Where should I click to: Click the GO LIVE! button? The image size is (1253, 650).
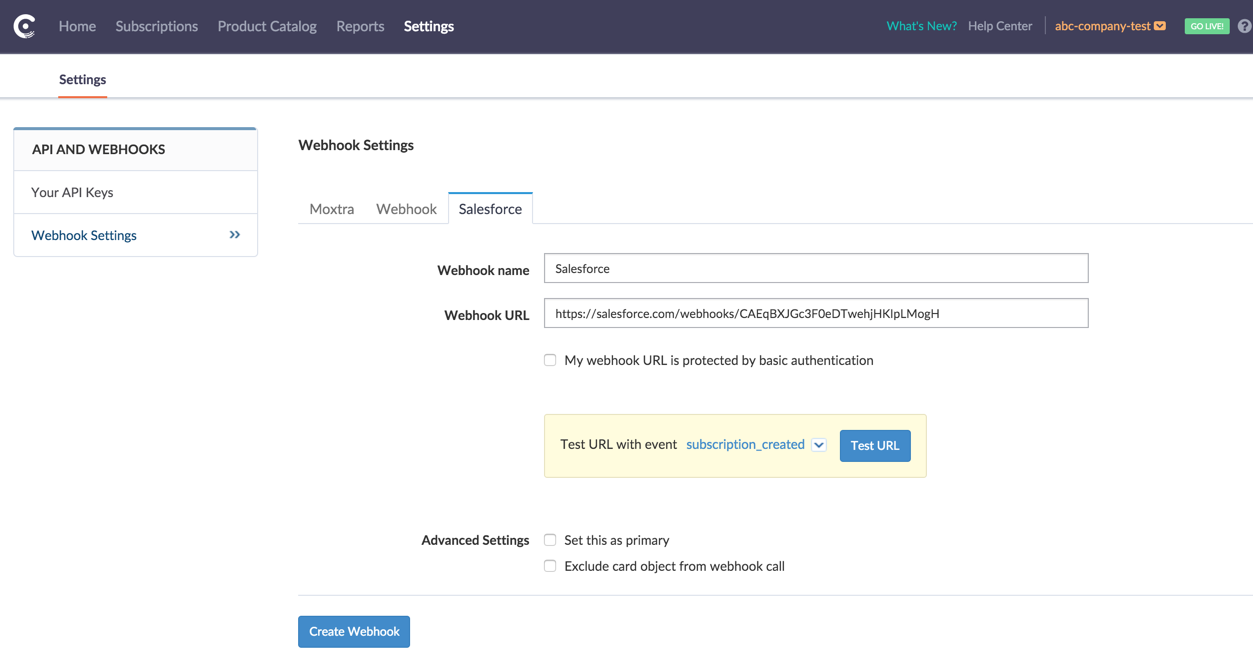coord(1207,26)
